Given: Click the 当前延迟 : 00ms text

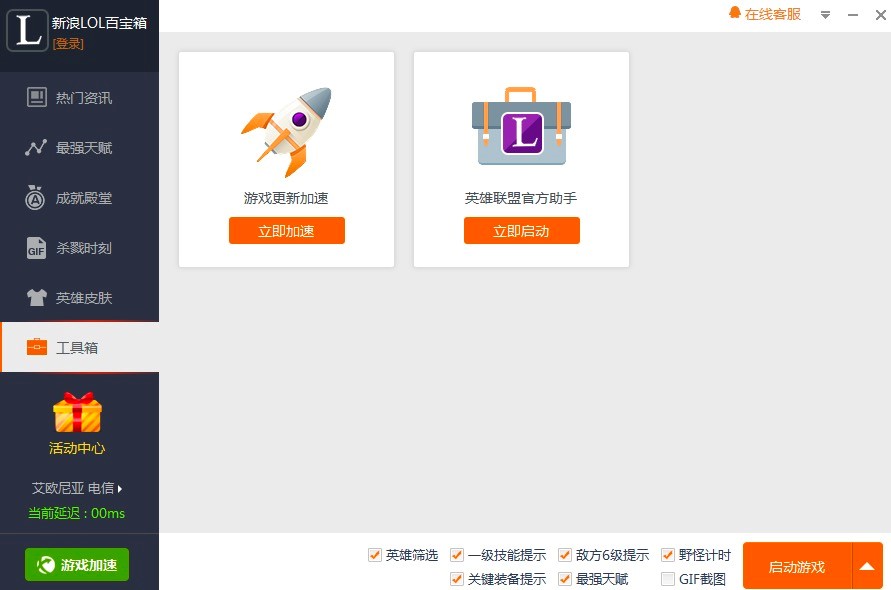Looking at the screenshot, I should (77, 513).
